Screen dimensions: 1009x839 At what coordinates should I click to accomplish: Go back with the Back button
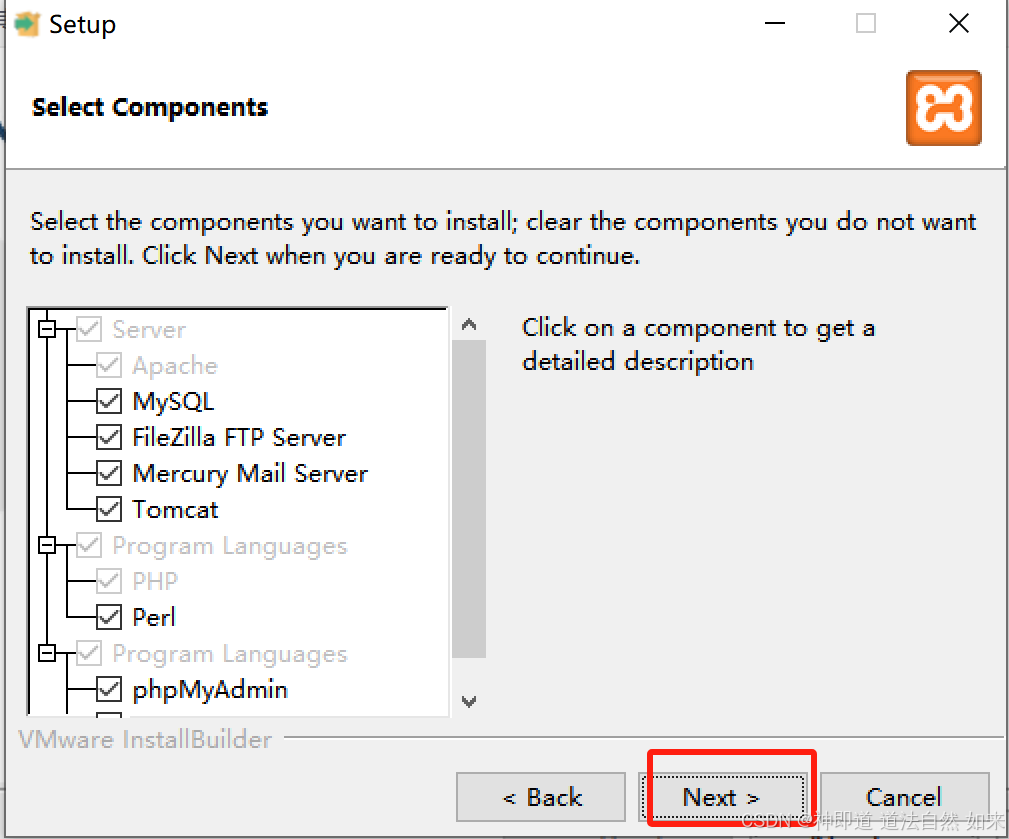click(x=541, y=797)
